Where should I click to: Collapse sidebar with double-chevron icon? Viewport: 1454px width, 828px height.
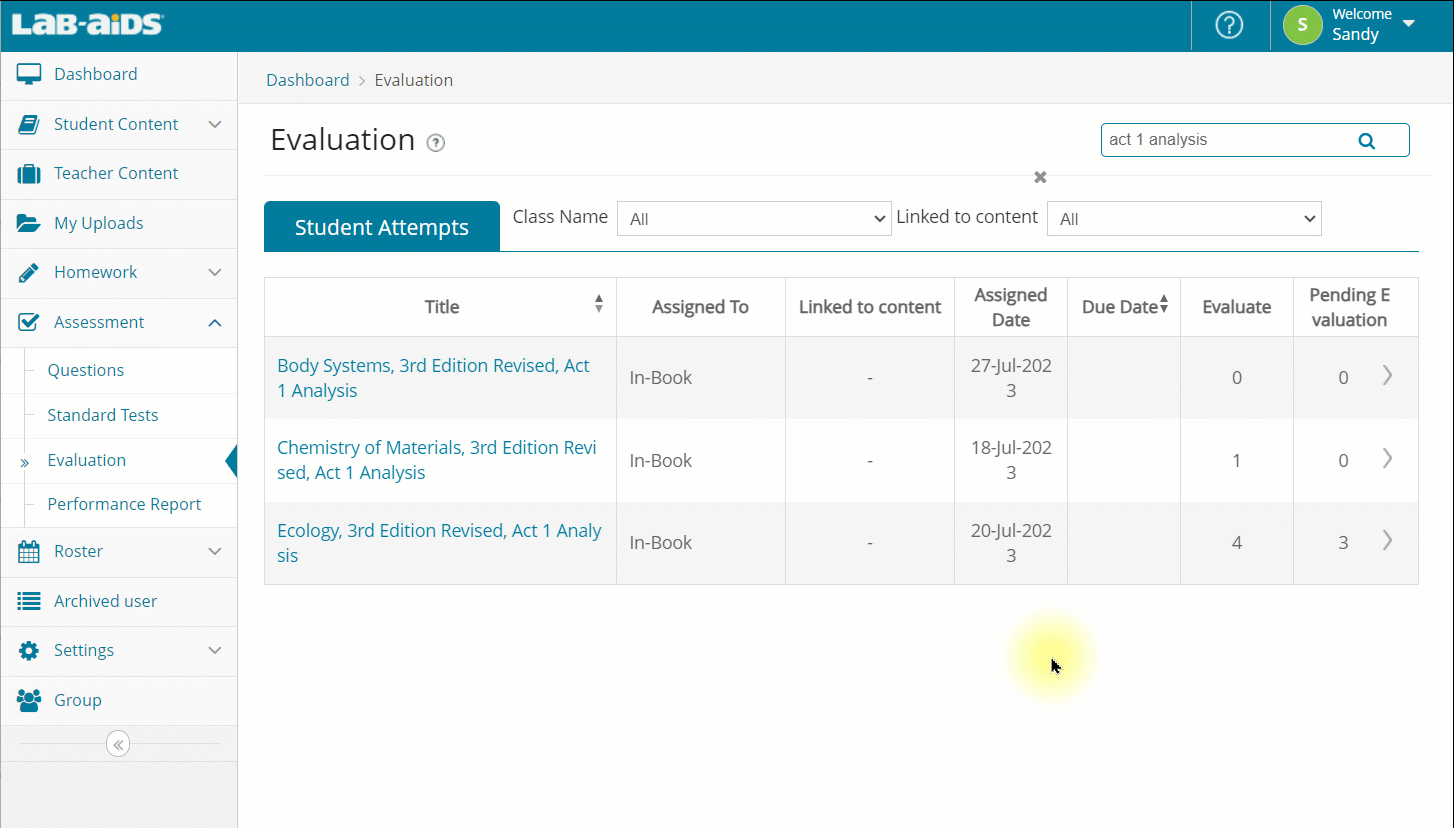[118, 744]
